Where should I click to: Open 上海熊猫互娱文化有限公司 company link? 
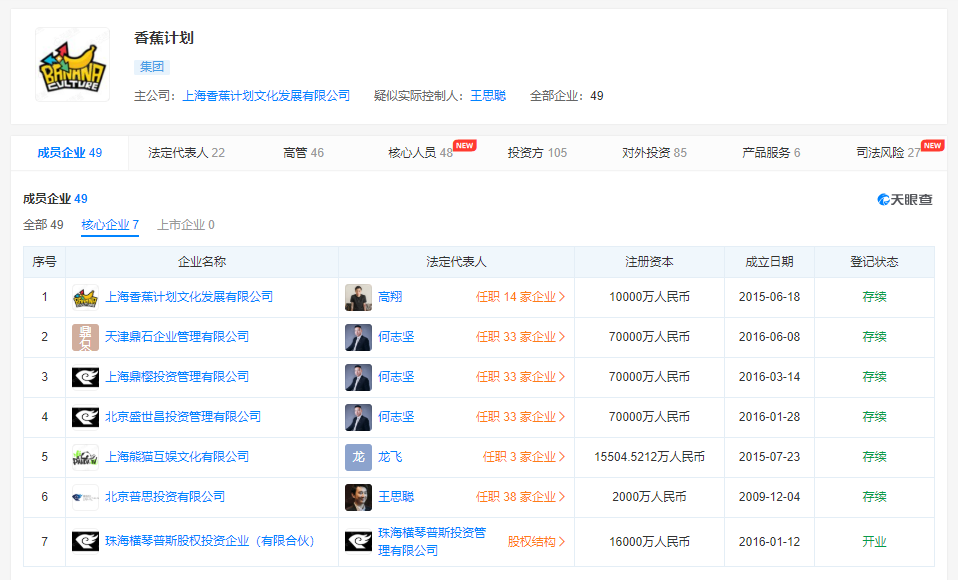177,457
